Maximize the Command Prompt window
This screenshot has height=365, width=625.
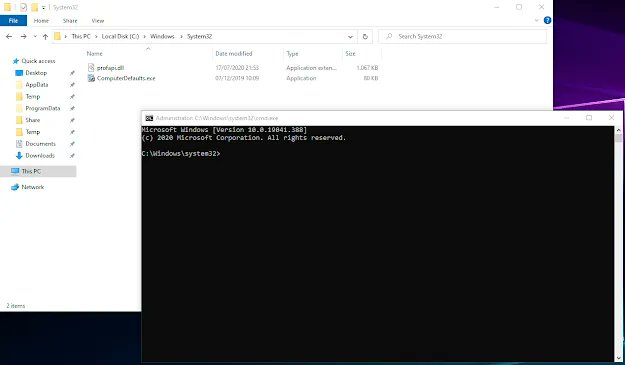point(589,118)
